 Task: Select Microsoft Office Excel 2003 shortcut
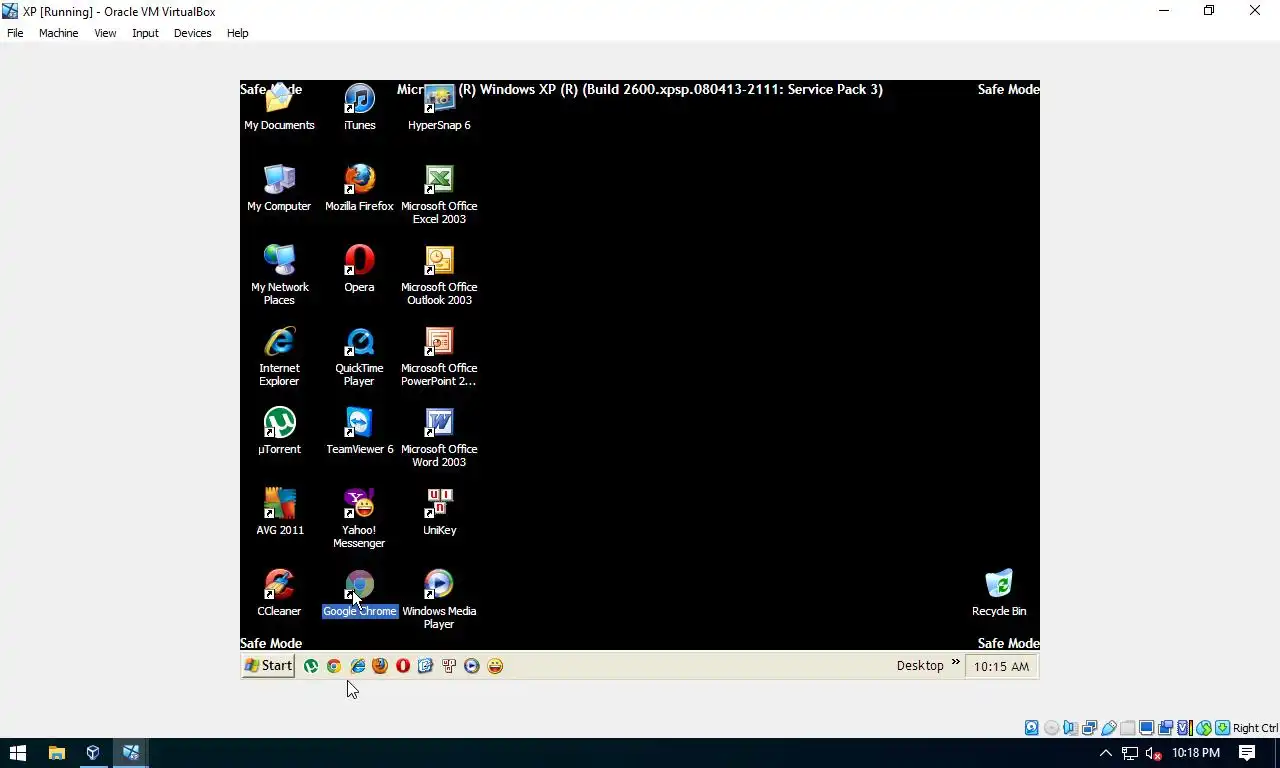[439, 194]
